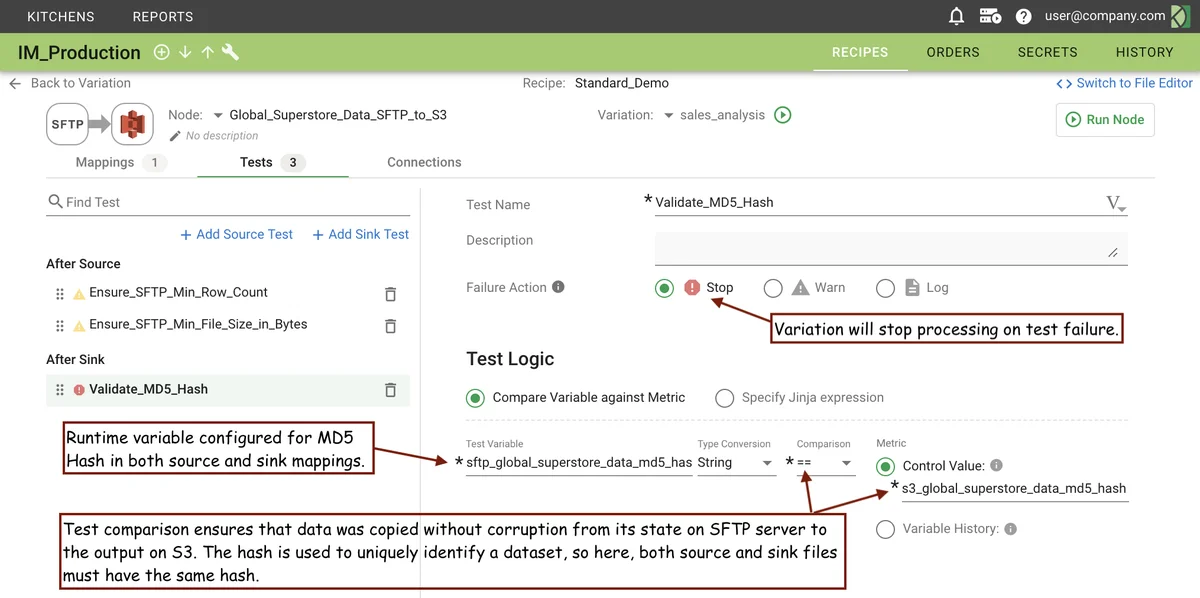Choose Specify Jinja expression option
This screenshot has width=1200, height=598.
[x=725, y=398]
